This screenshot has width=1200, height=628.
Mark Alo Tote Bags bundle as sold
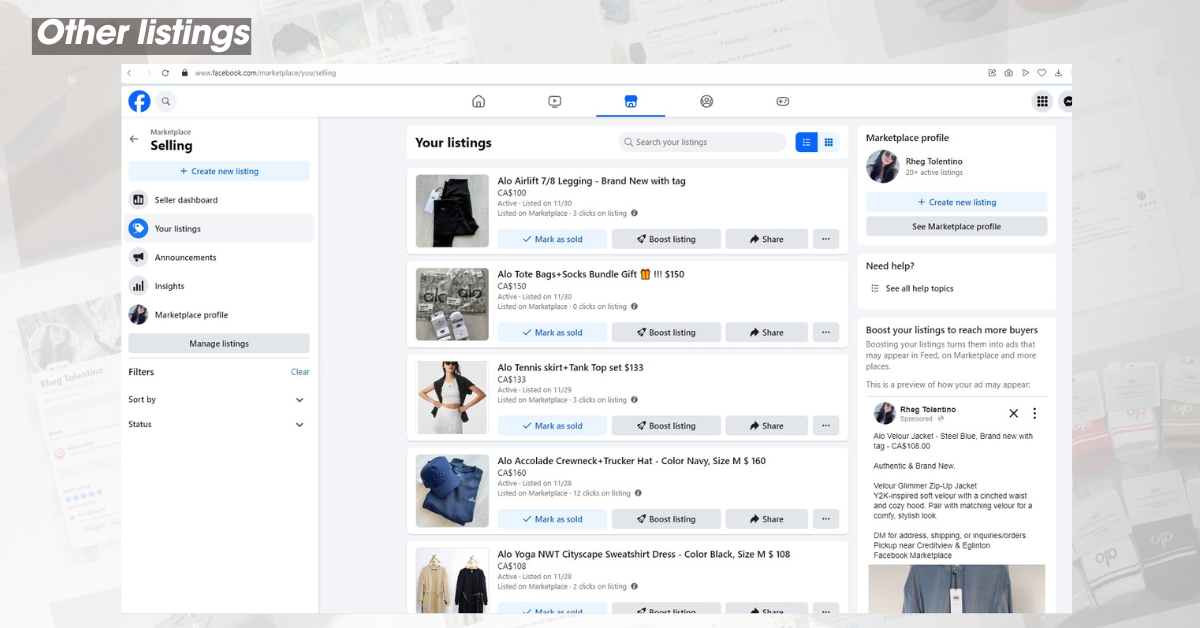click(x=552, y=332)
